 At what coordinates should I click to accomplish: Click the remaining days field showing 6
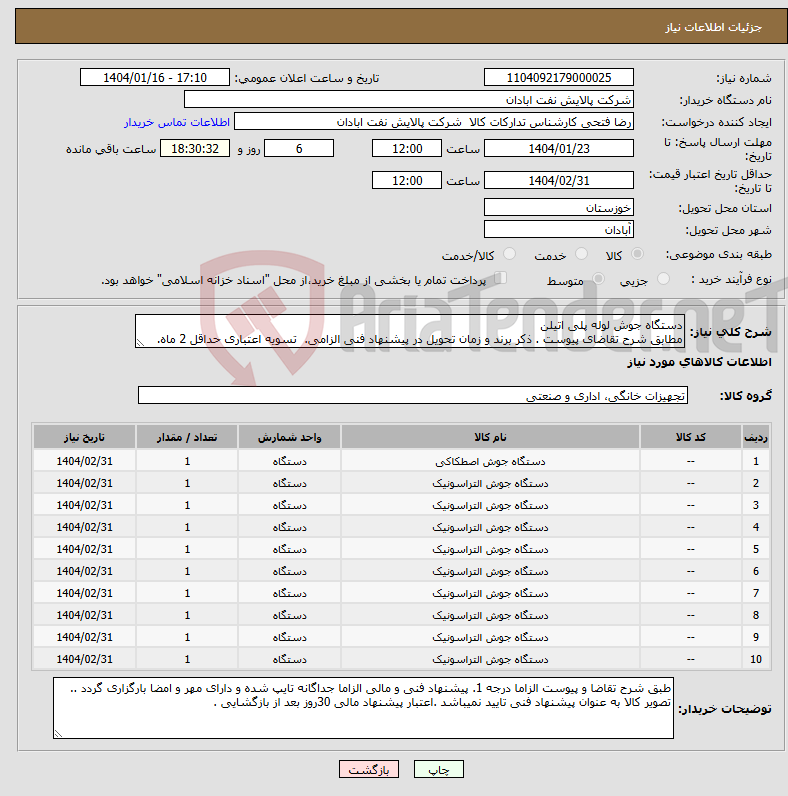point(299,148)
